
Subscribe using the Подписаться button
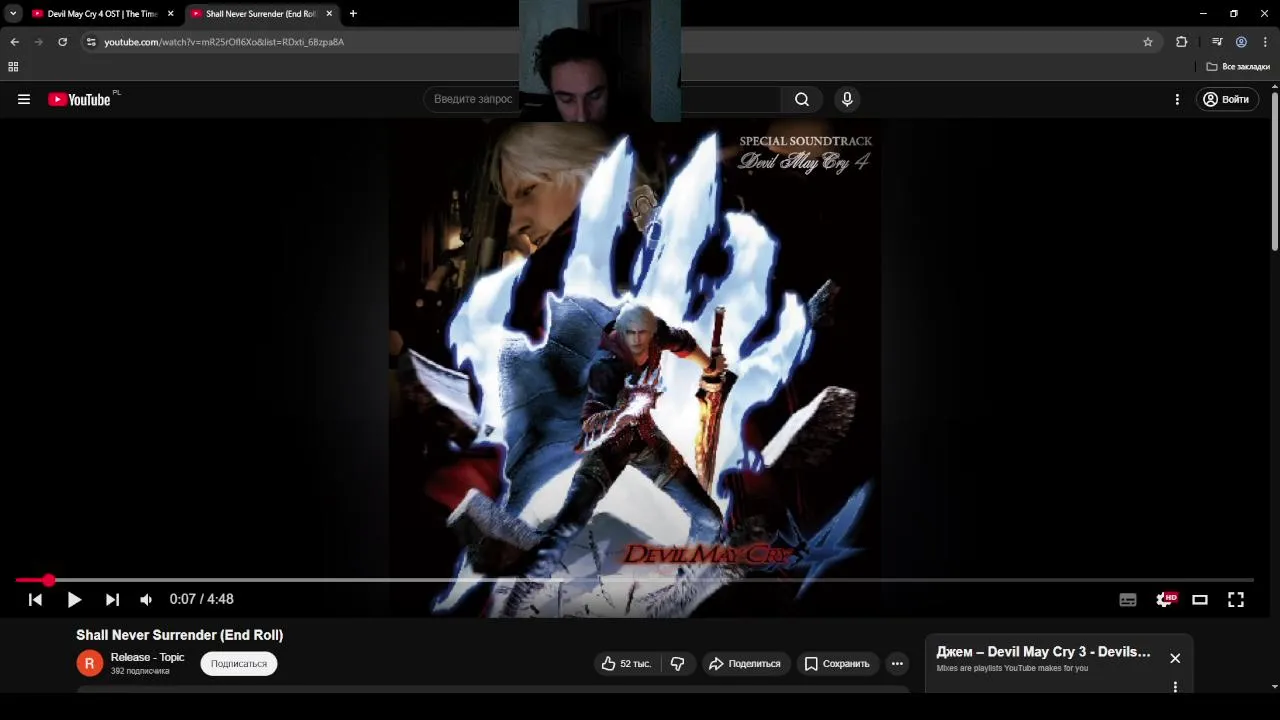[239, 663]
